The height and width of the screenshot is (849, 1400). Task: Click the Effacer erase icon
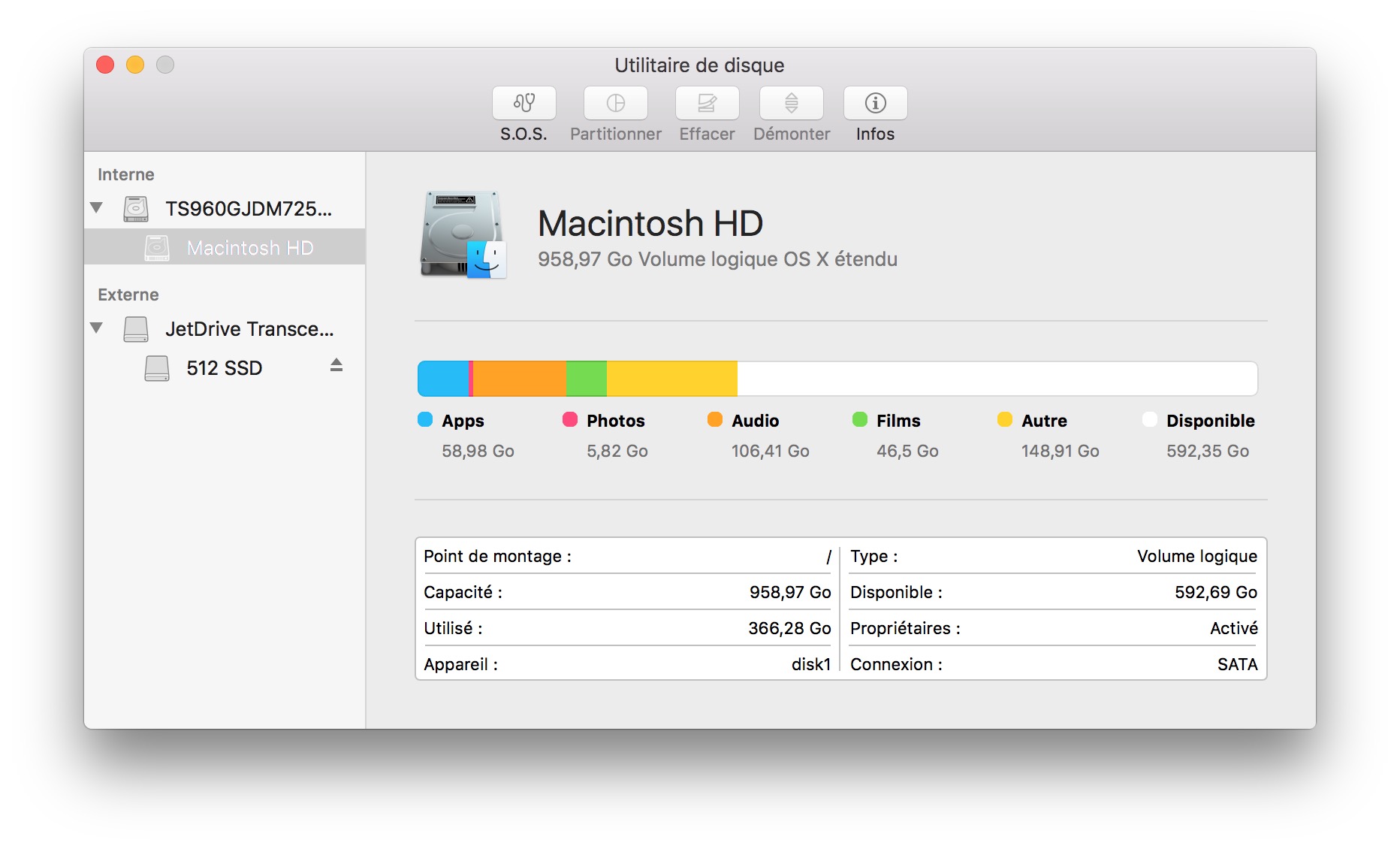[707, 103]
